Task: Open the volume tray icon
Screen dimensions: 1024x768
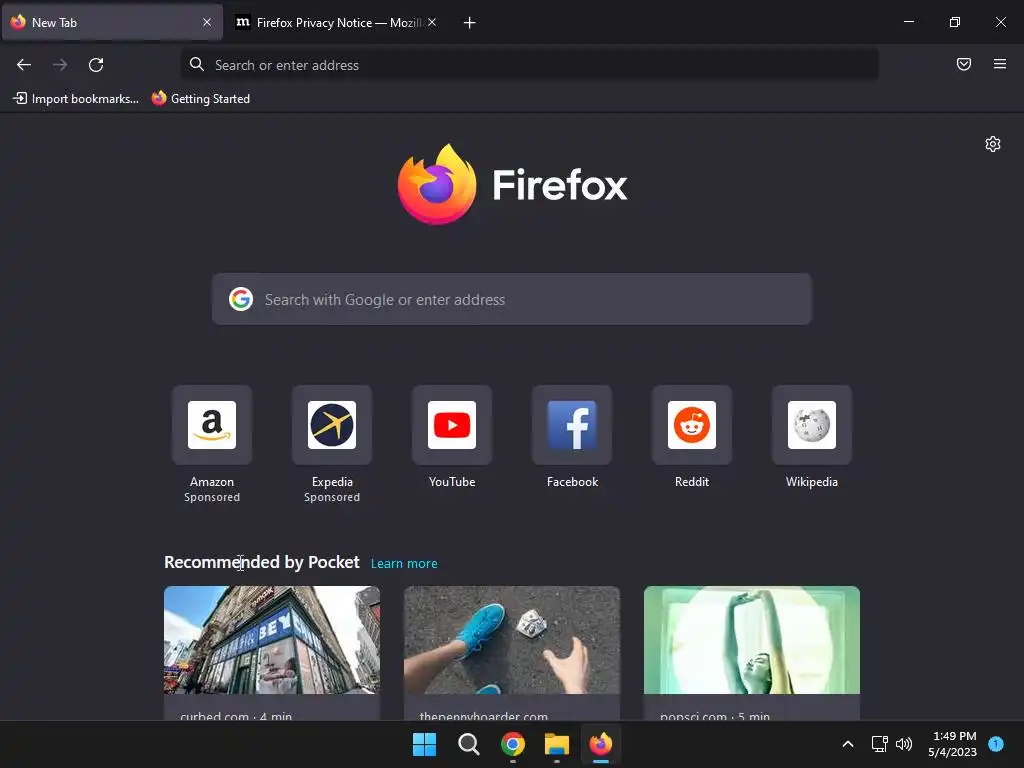Action: click(x=904, y=744)
